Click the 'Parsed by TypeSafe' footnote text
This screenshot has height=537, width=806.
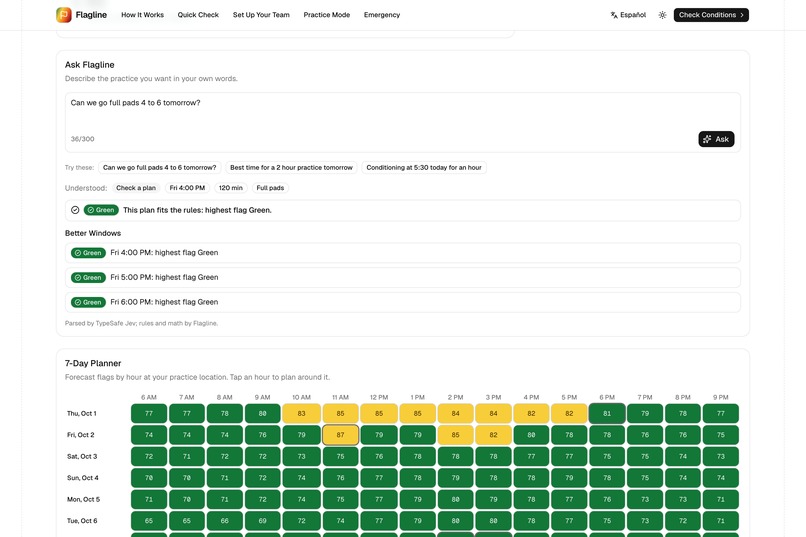(x=141, y=323)
